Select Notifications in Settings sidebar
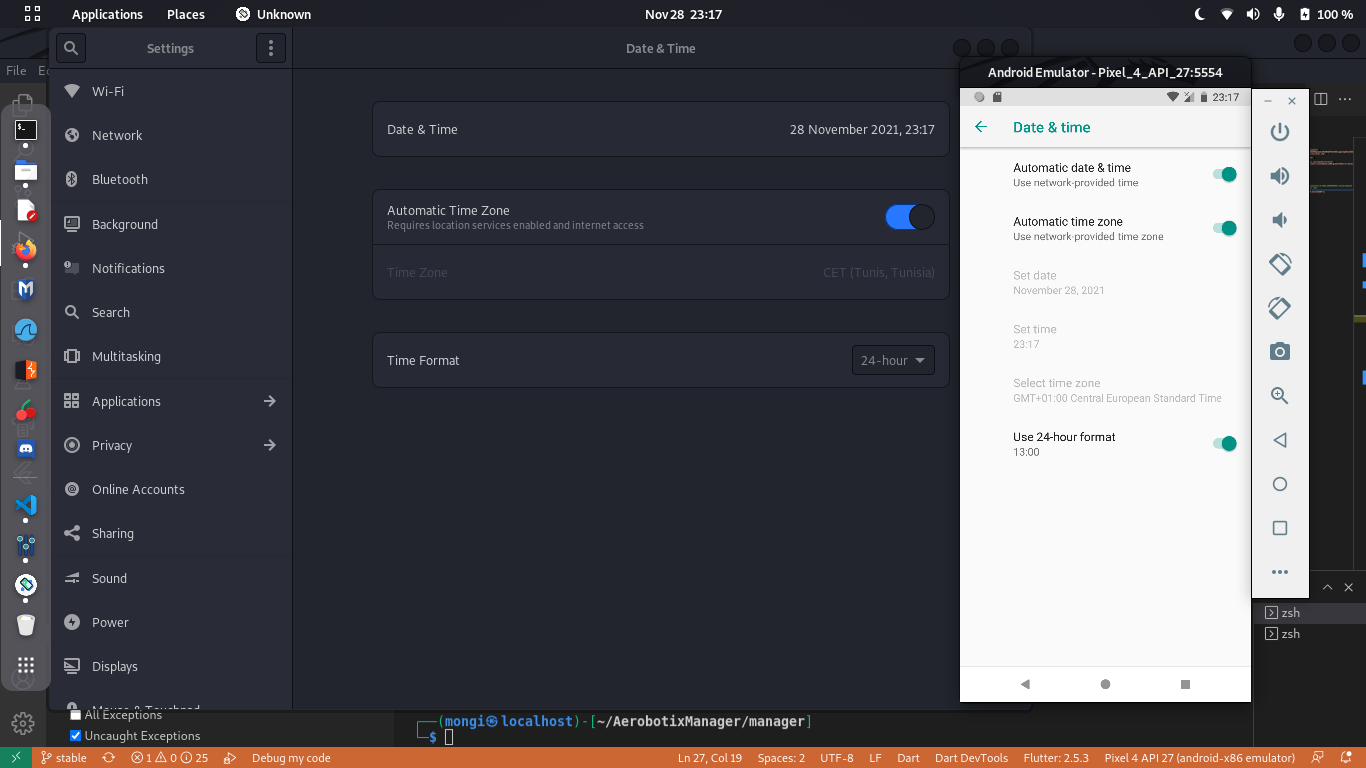1366x768 pixels. pyautogui.click(x=170, y=268)
